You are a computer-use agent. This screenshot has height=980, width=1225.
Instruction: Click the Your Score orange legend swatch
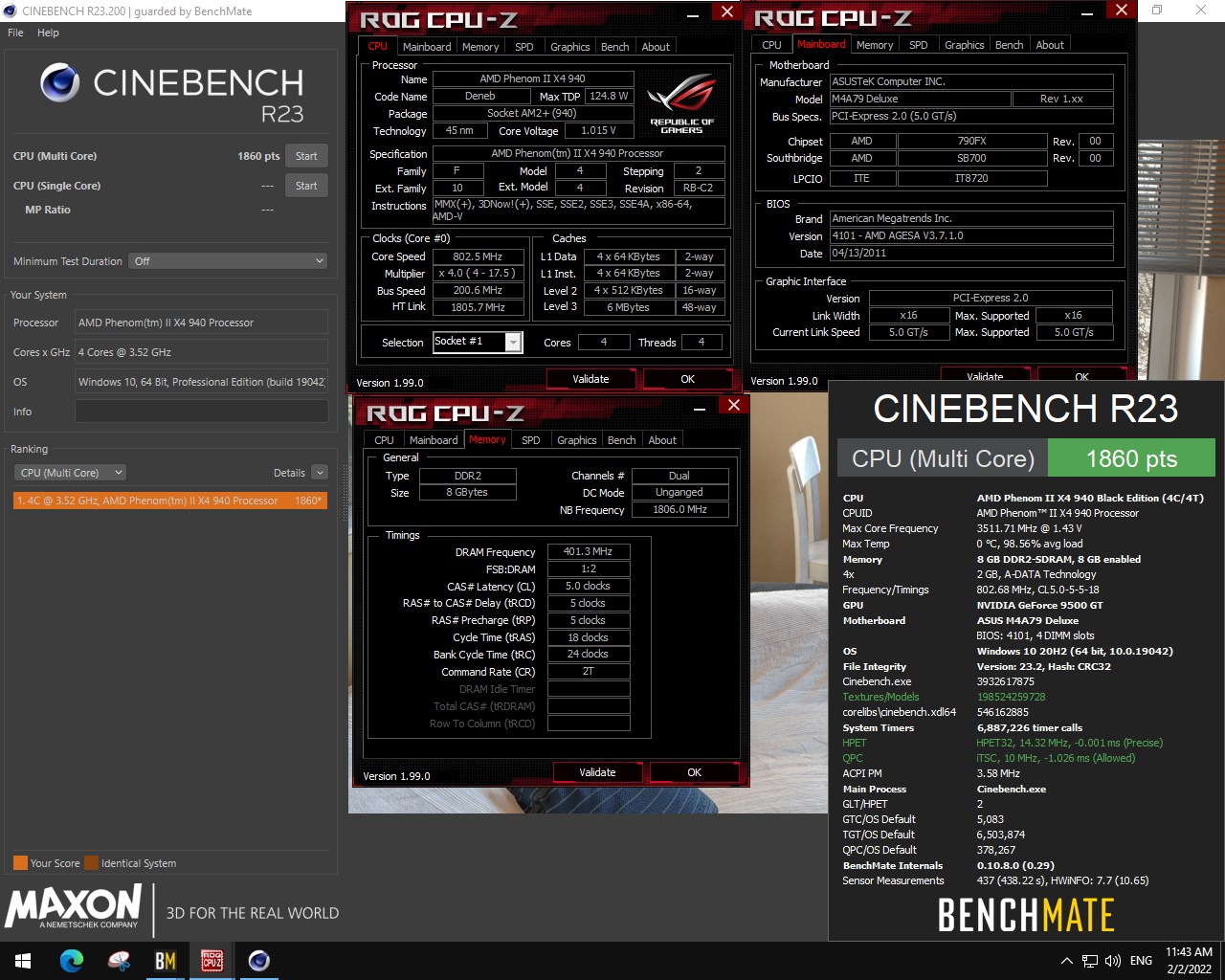coord(20,863)
